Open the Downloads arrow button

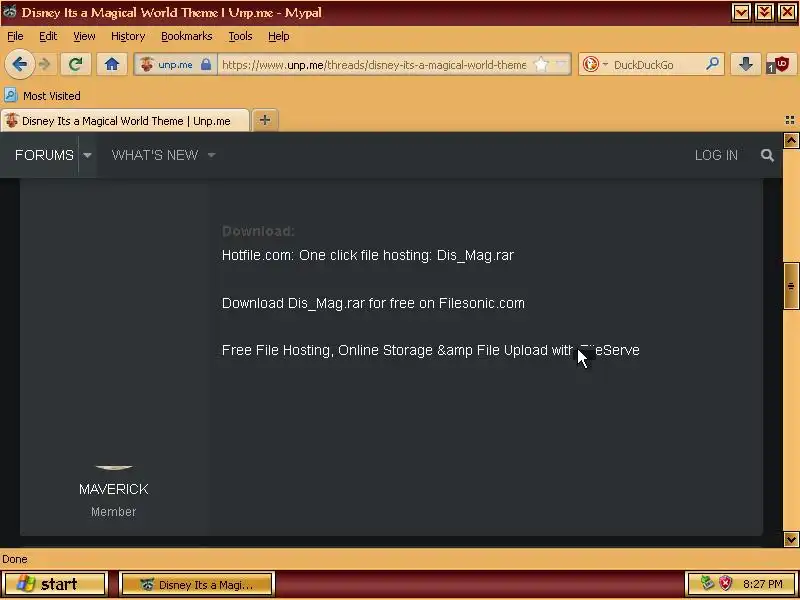(745, 64)
